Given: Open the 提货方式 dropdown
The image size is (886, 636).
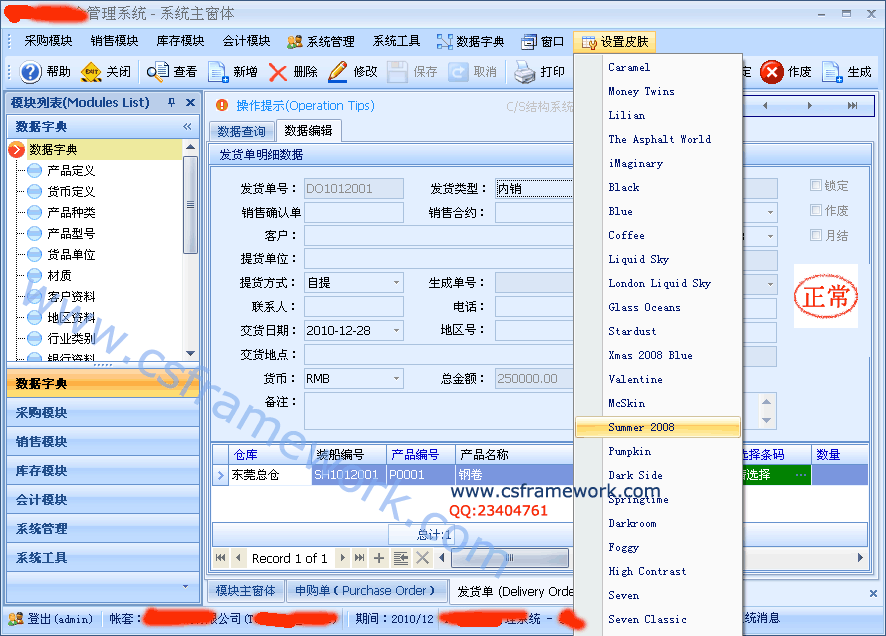Looking at the screenshot, I should (396, 283).
